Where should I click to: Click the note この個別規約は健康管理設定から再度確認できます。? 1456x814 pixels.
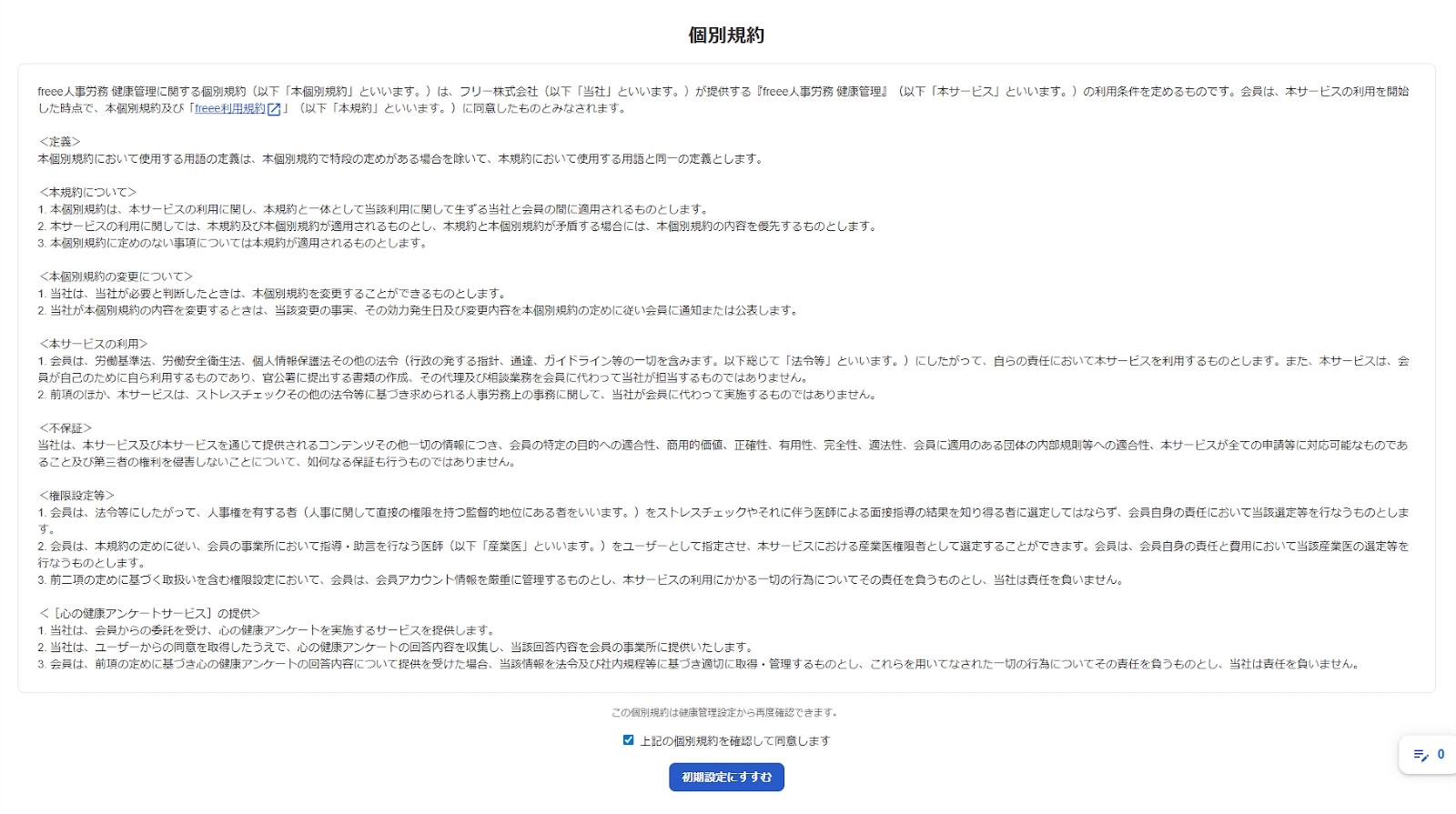pyautogui.click(x=726, y=713)
